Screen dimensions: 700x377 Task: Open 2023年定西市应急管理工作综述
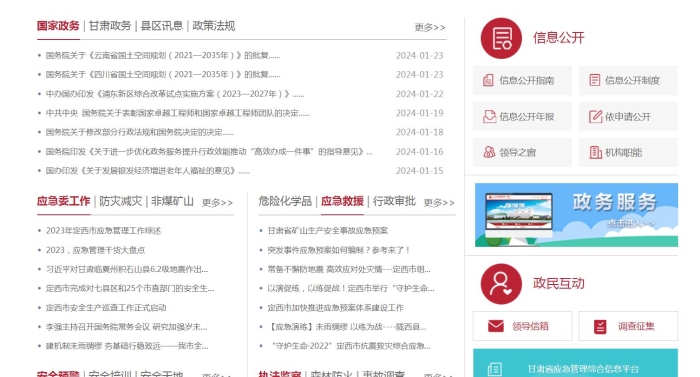(103, 230)
